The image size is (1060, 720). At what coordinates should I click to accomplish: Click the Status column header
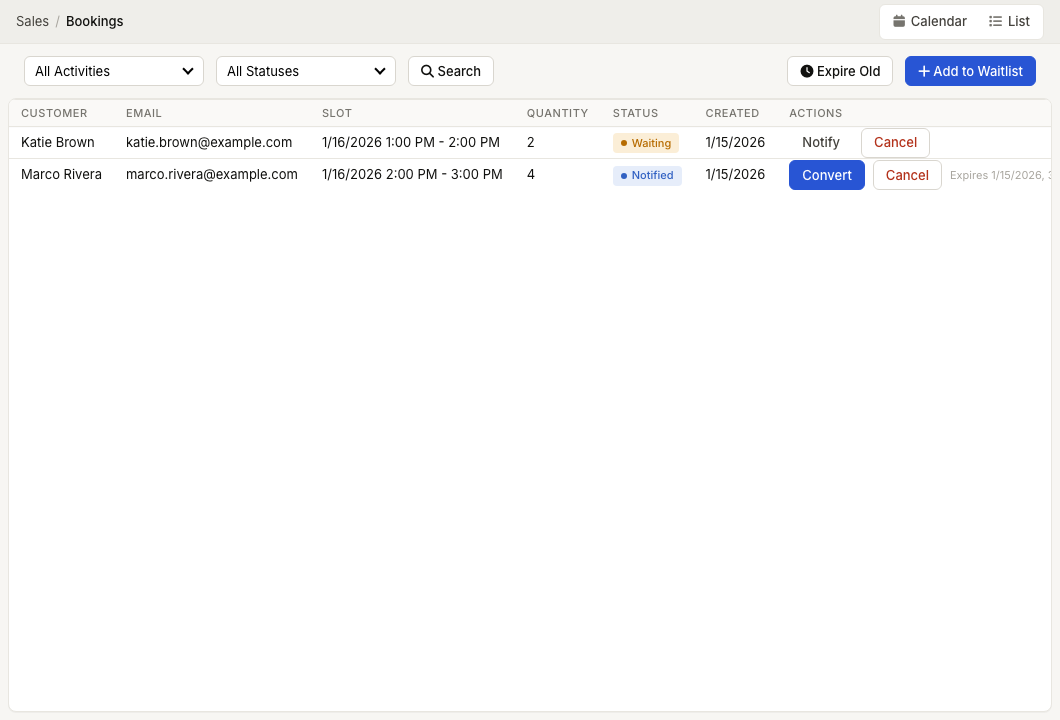635,114
